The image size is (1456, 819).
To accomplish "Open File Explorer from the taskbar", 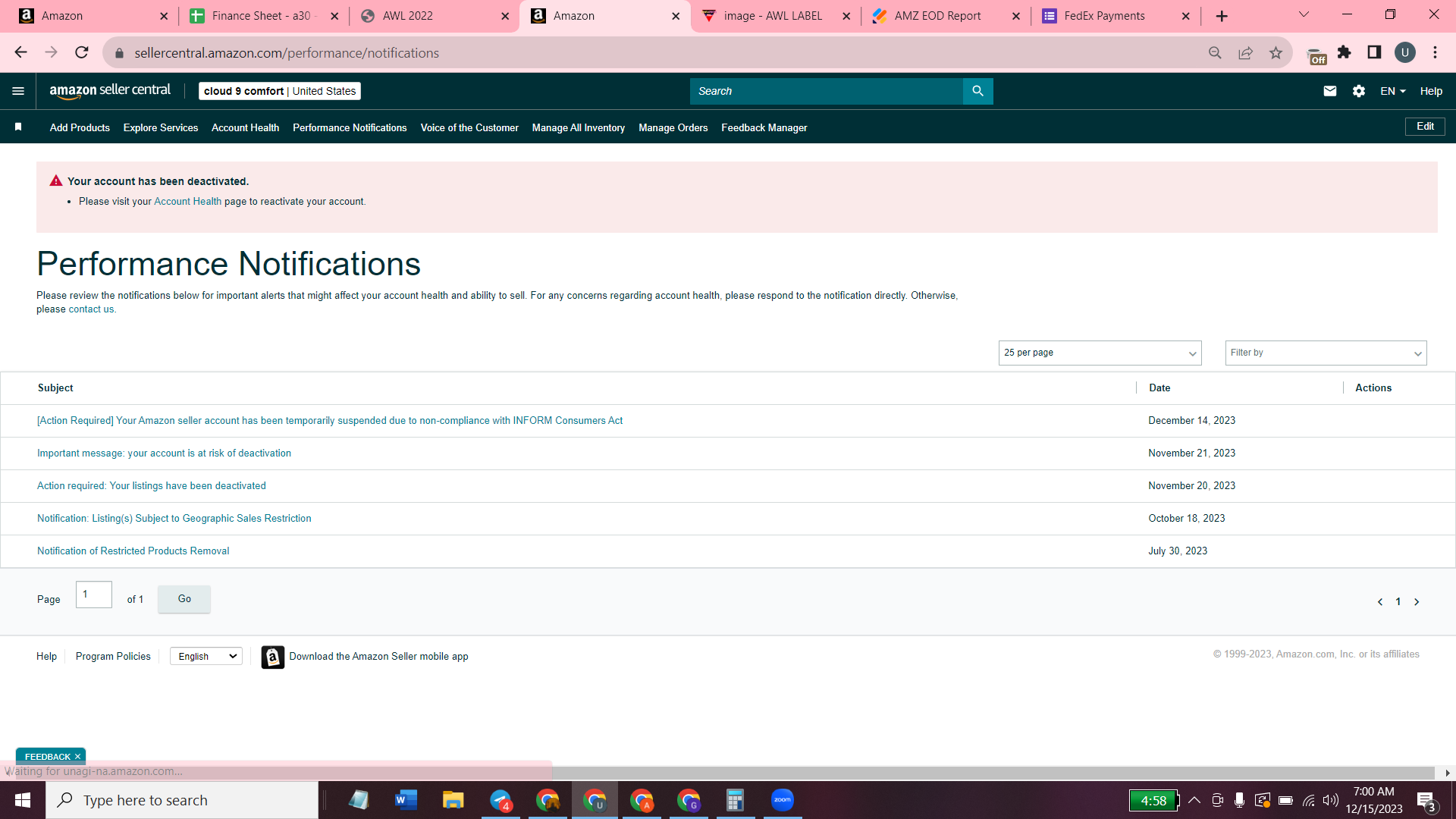I will click(453, 800).
